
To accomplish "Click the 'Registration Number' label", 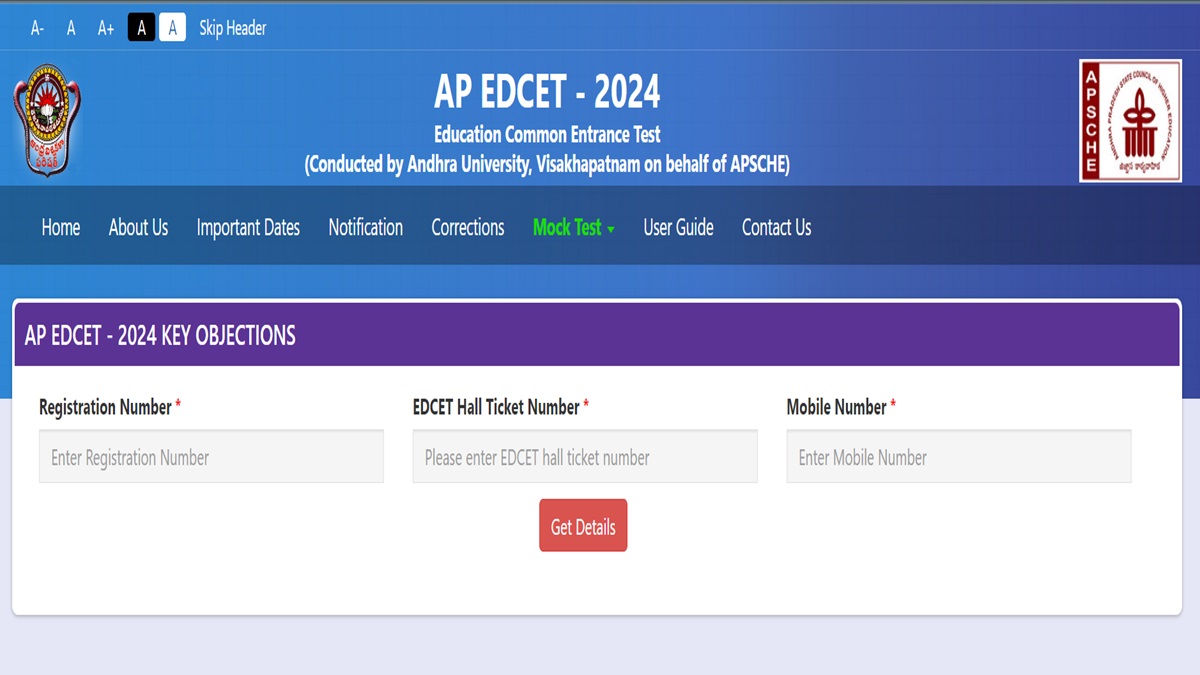I will (105, 407).
